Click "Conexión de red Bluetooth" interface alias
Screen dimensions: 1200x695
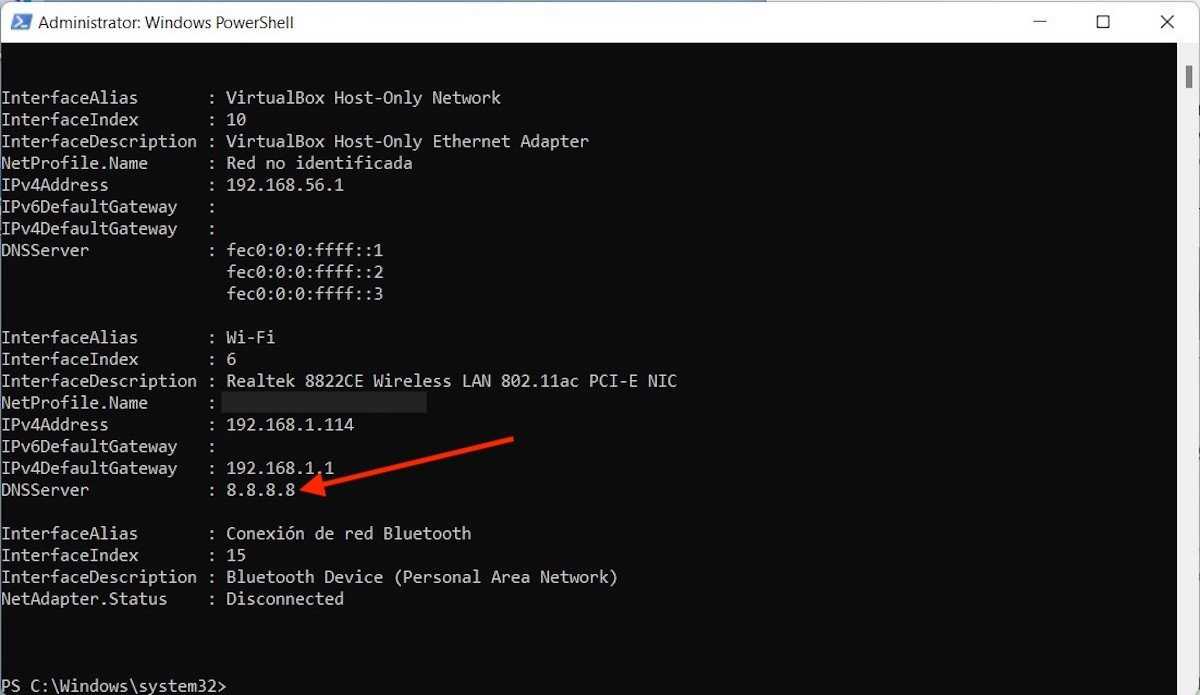tap(348, 534)
